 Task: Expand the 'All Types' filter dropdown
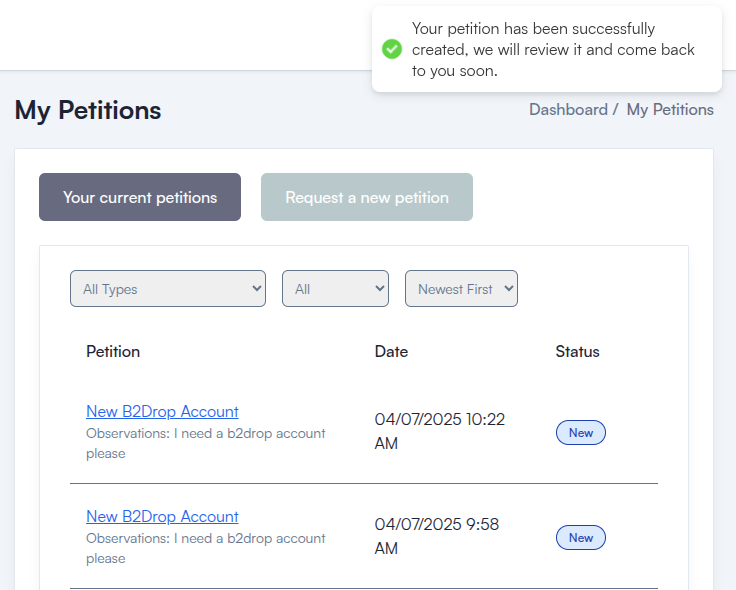pyautogui.click(x=168, y=289)
